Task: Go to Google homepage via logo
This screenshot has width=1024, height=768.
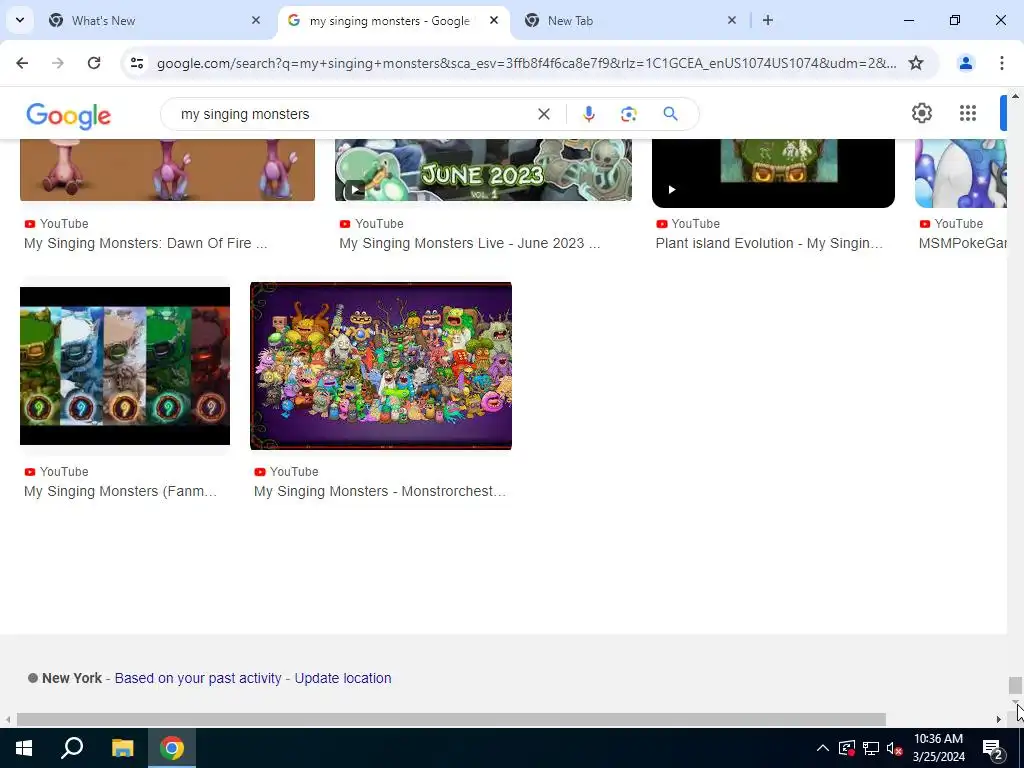Action: tap(69, 116)
